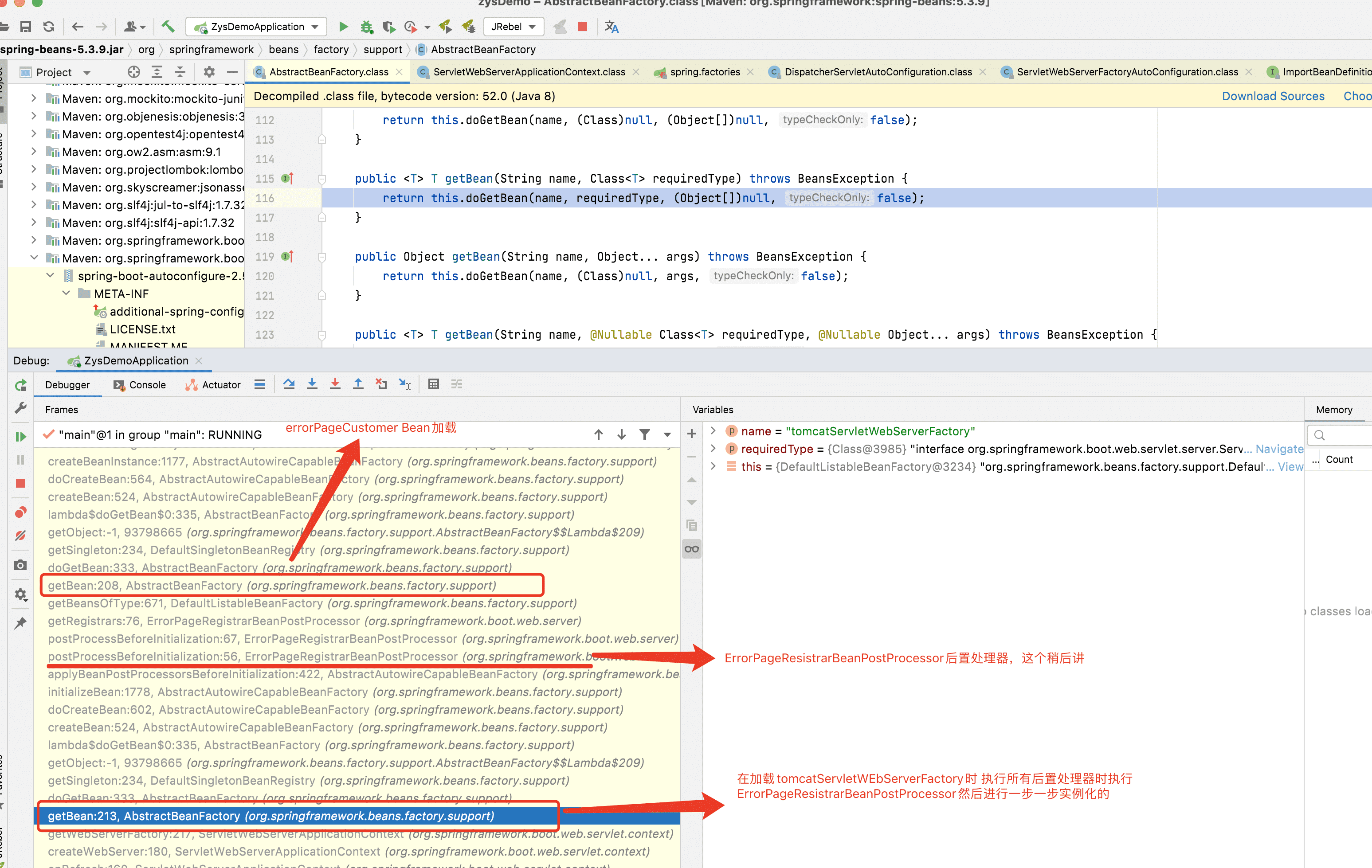Toggle the frames filter funnel icon

click(x=644, y=434)
